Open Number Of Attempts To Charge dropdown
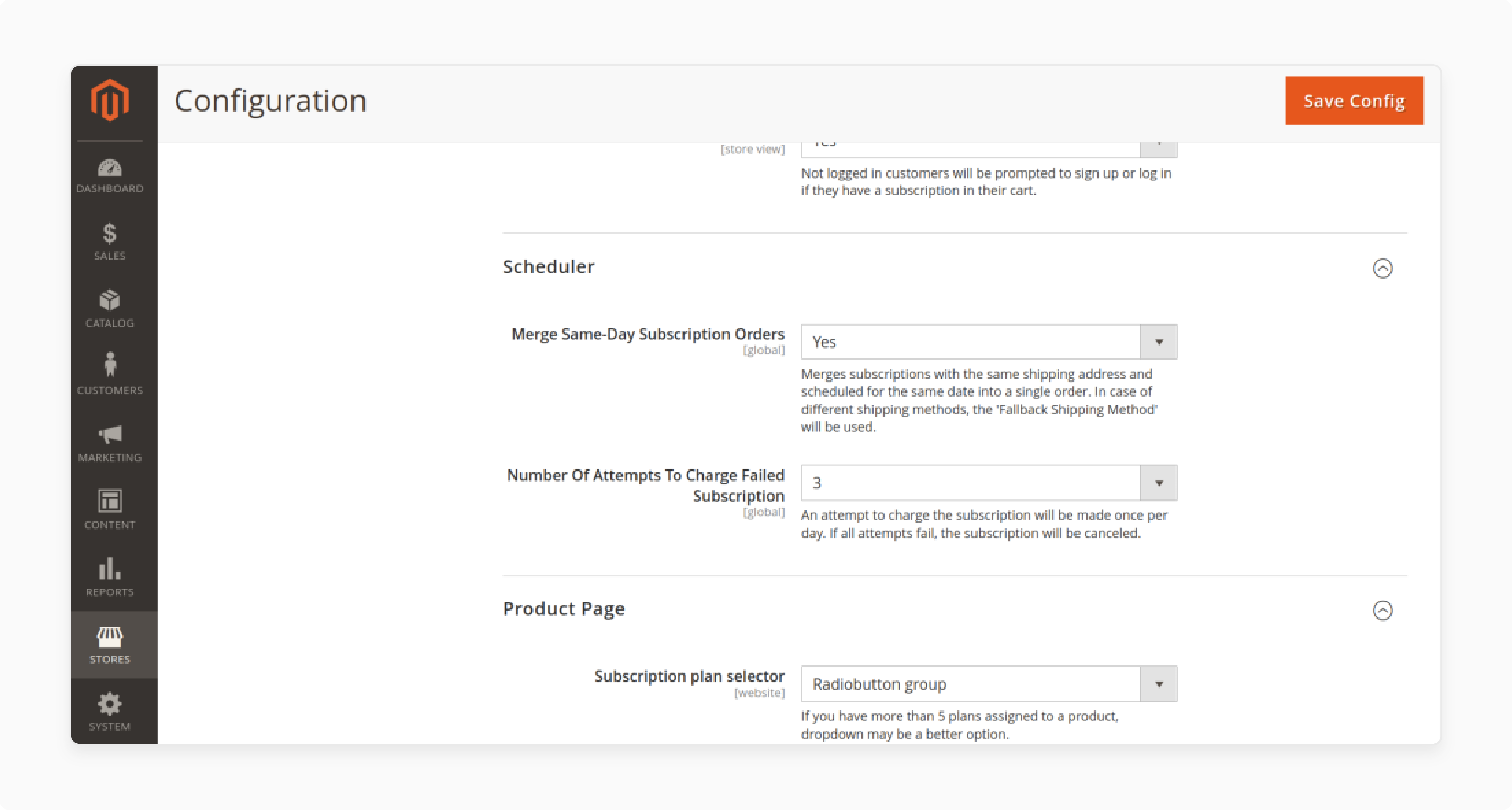 [989, 483]
